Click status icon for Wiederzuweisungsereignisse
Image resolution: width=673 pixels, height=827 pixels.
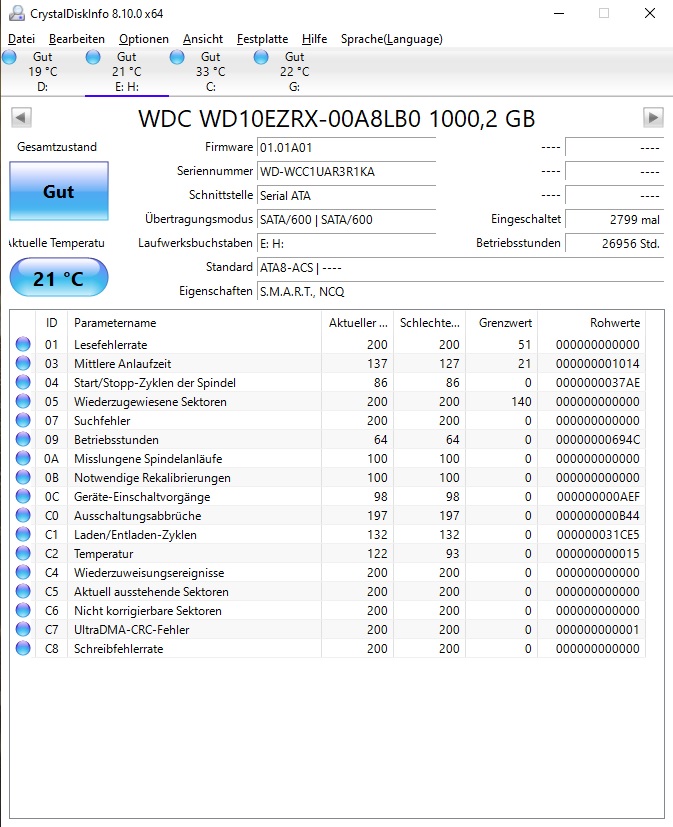coord(23,572)
